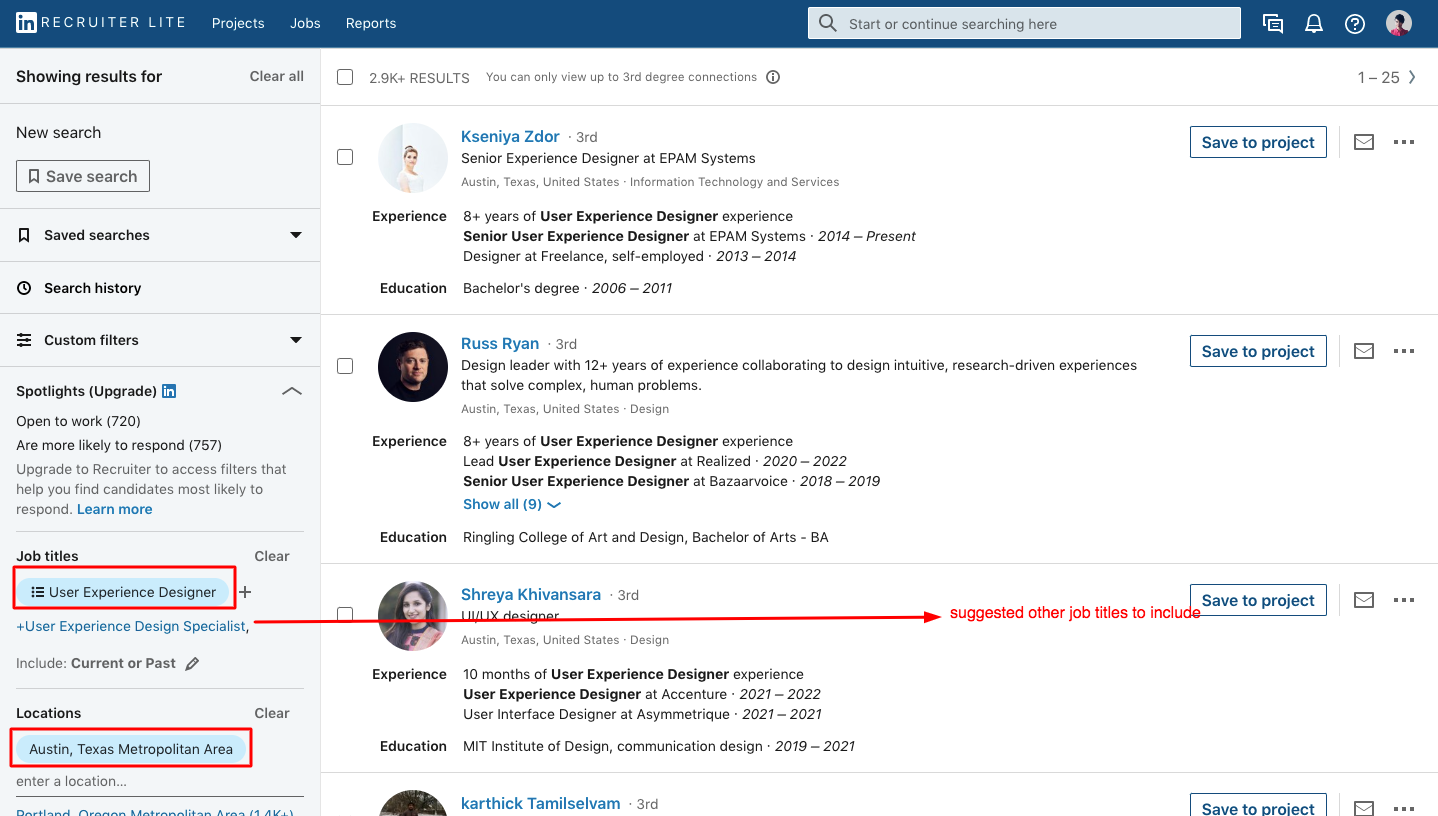The width and height of the screenshot is (1438, 816).
Task: Click Shreya Khivansara's profile photo
Action: [413, 616]
